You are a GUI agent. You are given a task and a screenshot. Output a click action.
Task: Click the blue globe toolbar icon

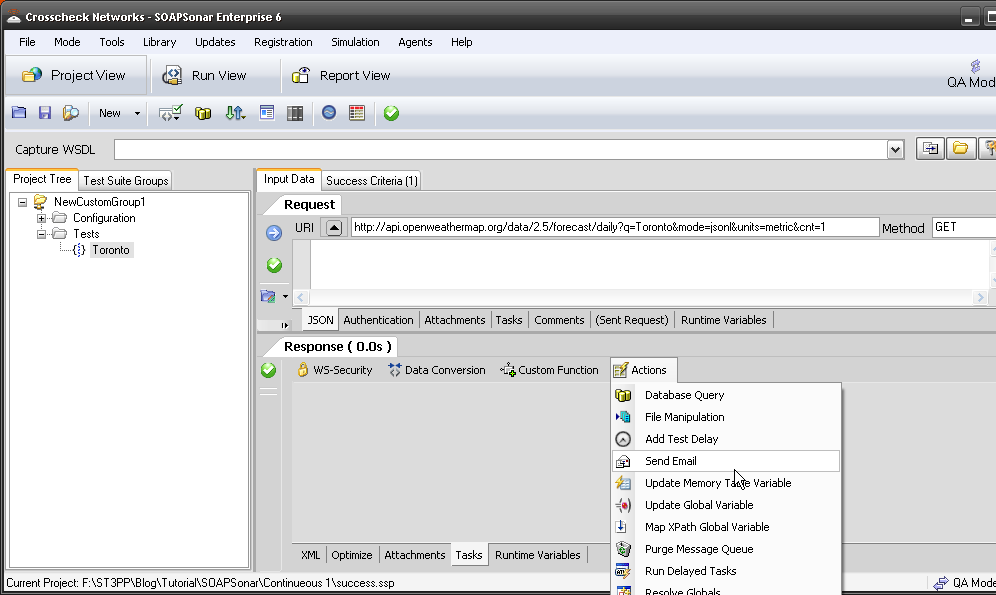pyautogui.click(x=328, y=113)
